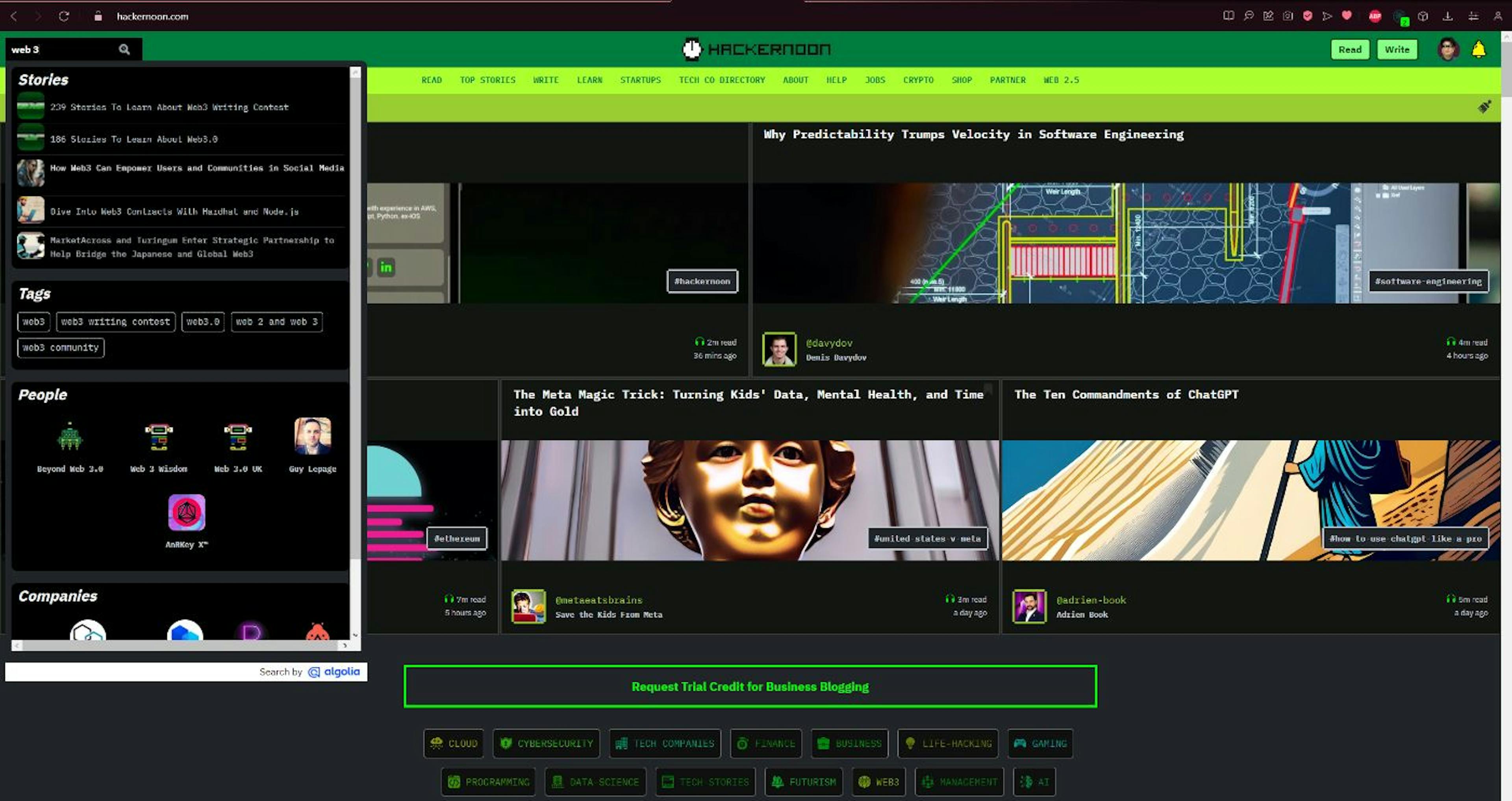Image resolution: width=1512 pixels, height=801 pixels.
Task: Open Guy Lepage's profile photo
Action: pos(312,436)
